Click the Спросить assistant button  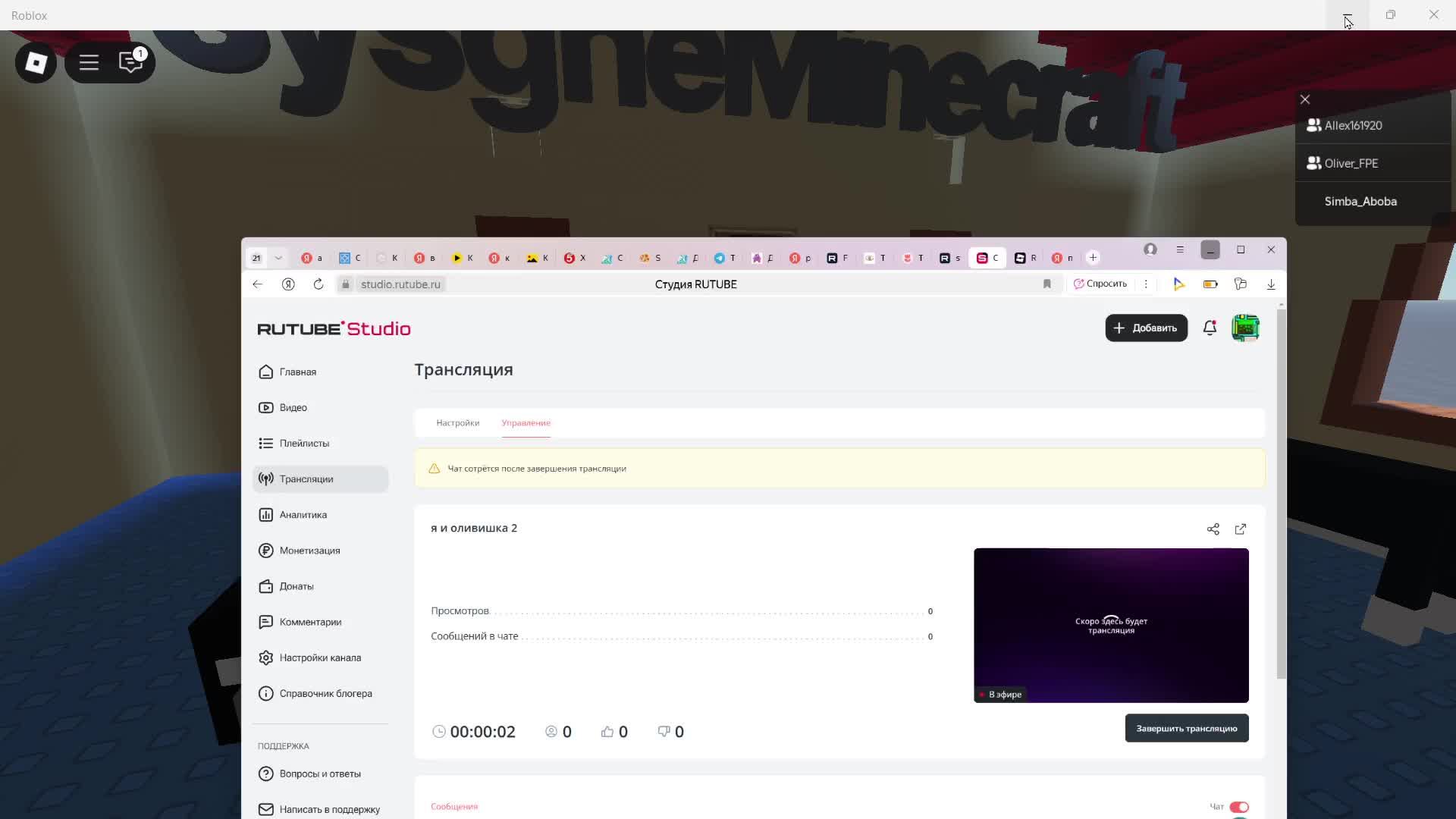[x=1100, y=284]
